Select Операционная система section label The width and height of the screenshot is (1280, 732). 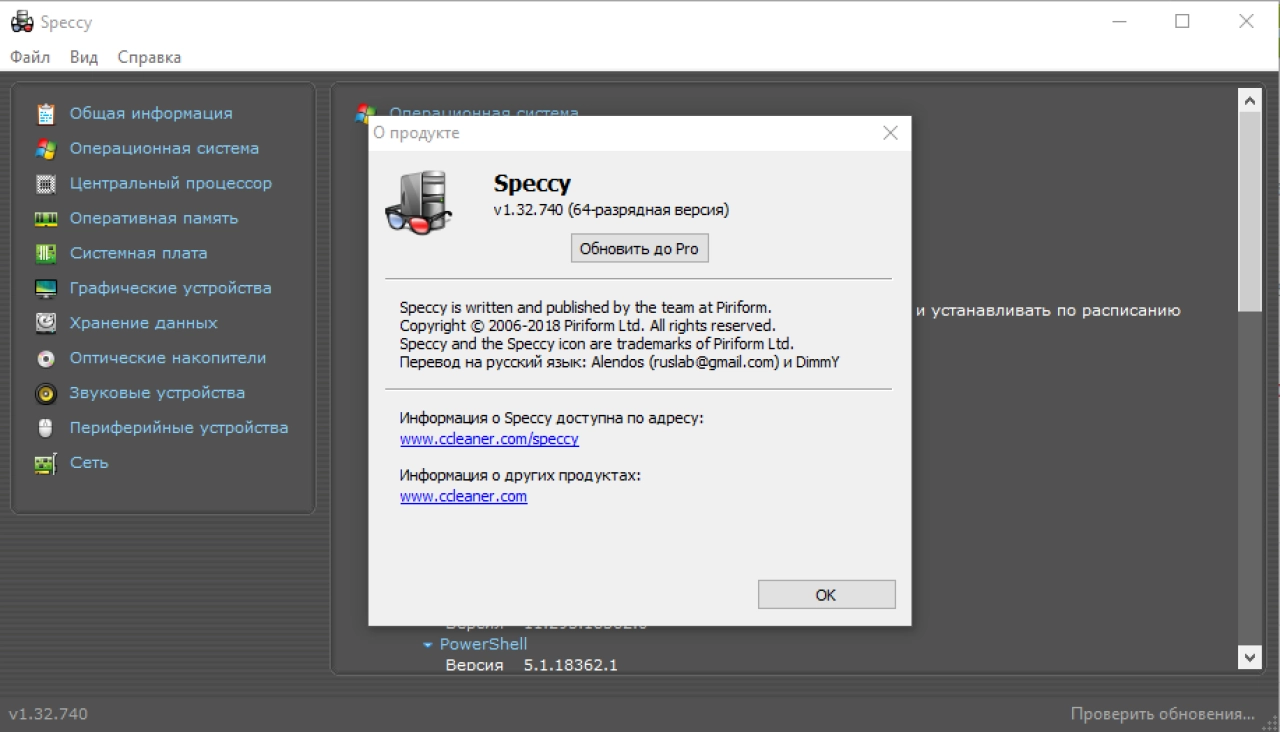coord(164,149)
